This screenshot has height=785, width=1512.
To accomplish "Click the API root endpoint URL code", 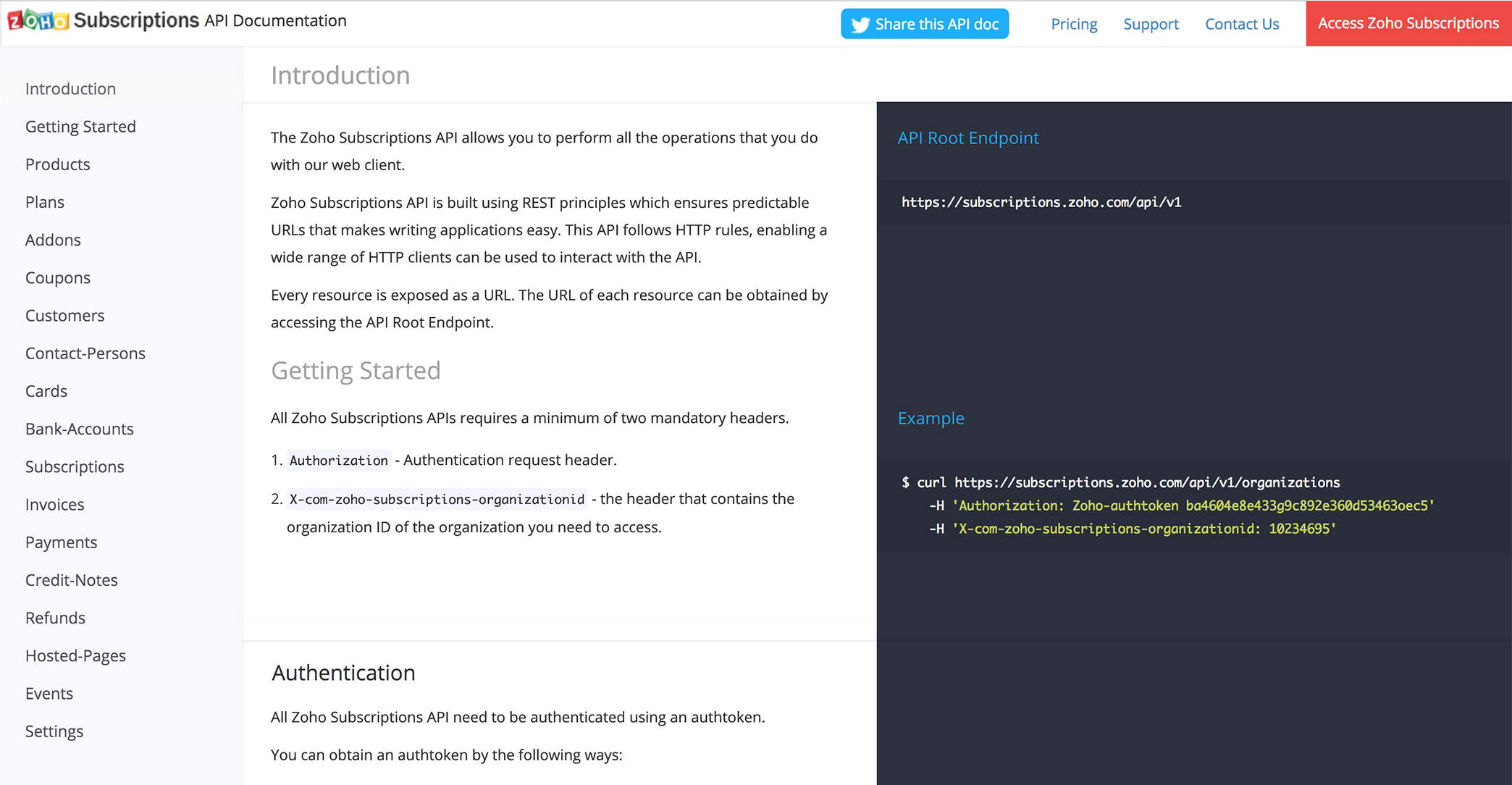I will (1041, 202).
